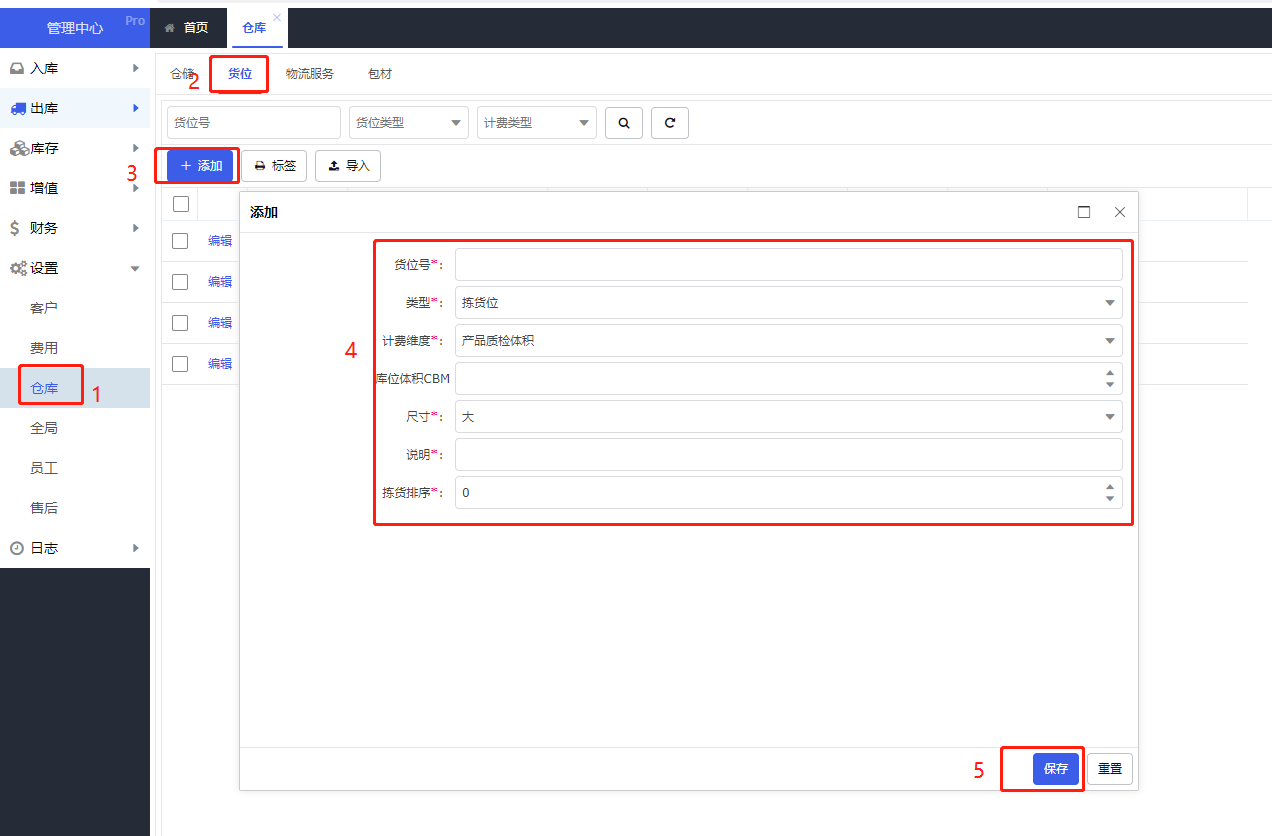The height and width of the screenshot is (836, 1272).
Task: Switch to the 物流服务 sub-tab
Action: point(310,74)
